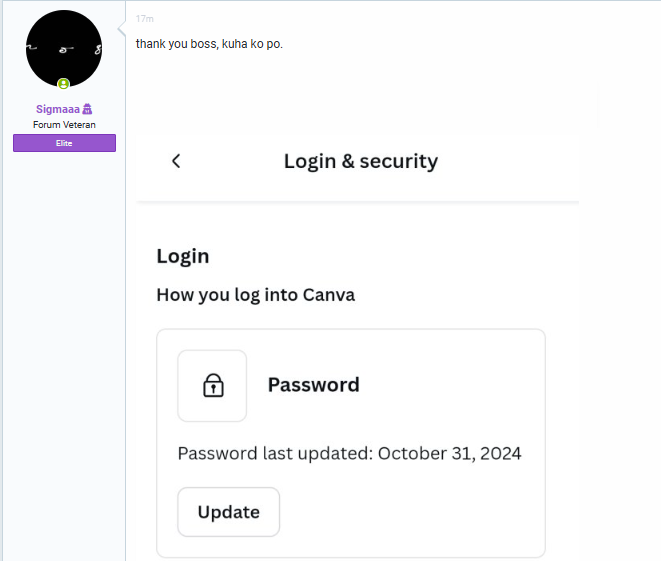Click the purple Elite badge
Image resolution: width=661 pixels, height=561 pixels.
(64, 143)
